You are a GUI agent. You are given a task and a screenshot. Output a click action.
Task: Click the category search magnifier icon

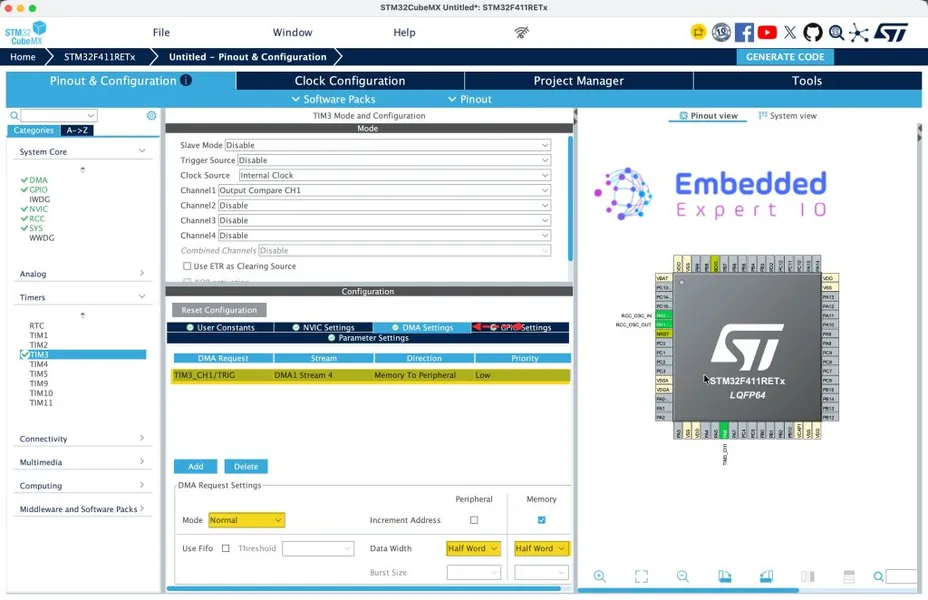(14, 115)
